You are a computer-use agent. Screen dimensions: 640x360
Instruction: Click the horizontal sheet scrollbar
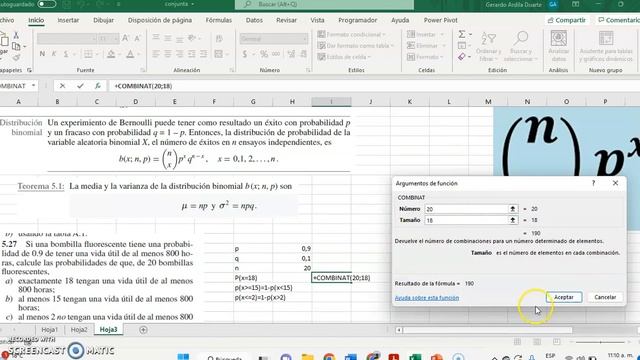(487, 330)
